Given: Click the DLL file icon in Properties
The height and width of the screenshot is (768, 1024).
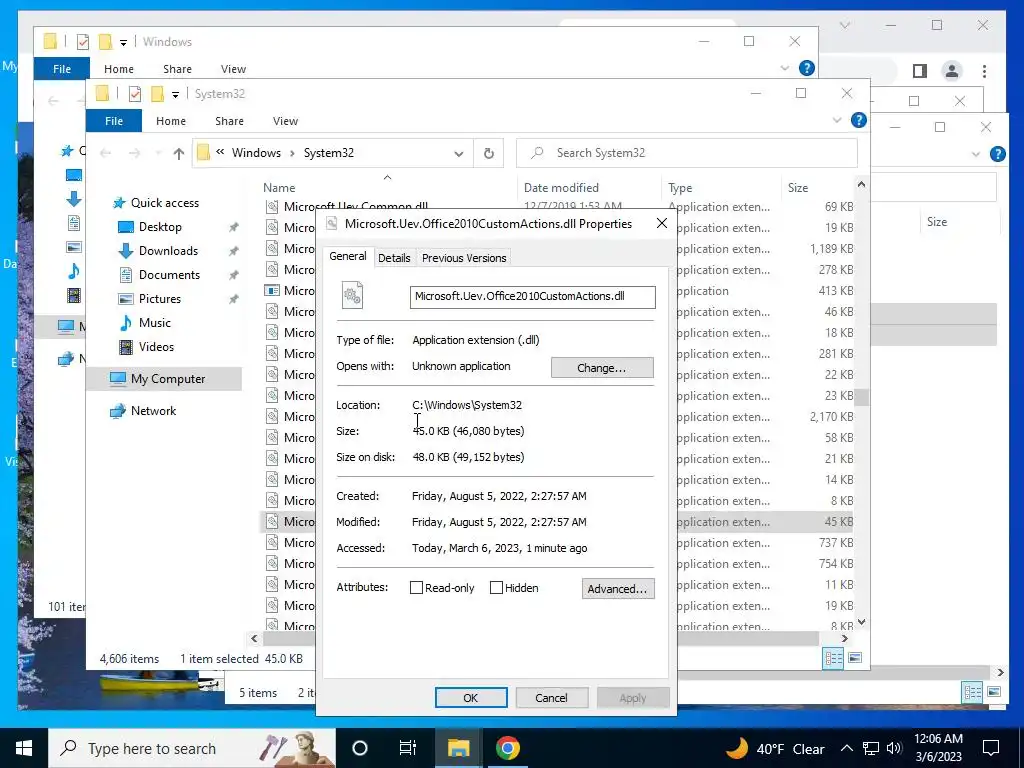Looking at the screenshot, I should [353, 296].
